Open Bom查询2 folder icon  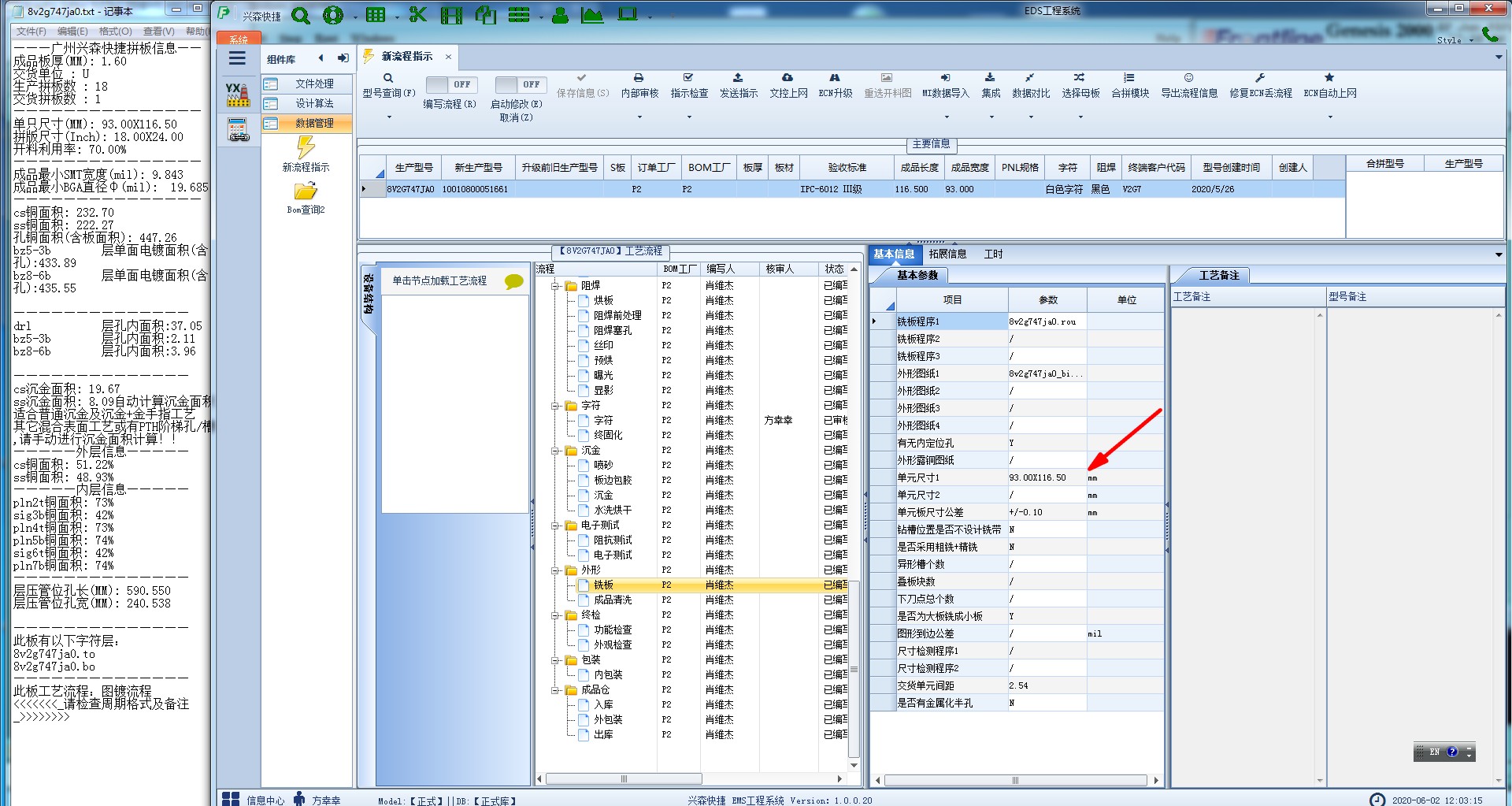(x=306, y=191)
